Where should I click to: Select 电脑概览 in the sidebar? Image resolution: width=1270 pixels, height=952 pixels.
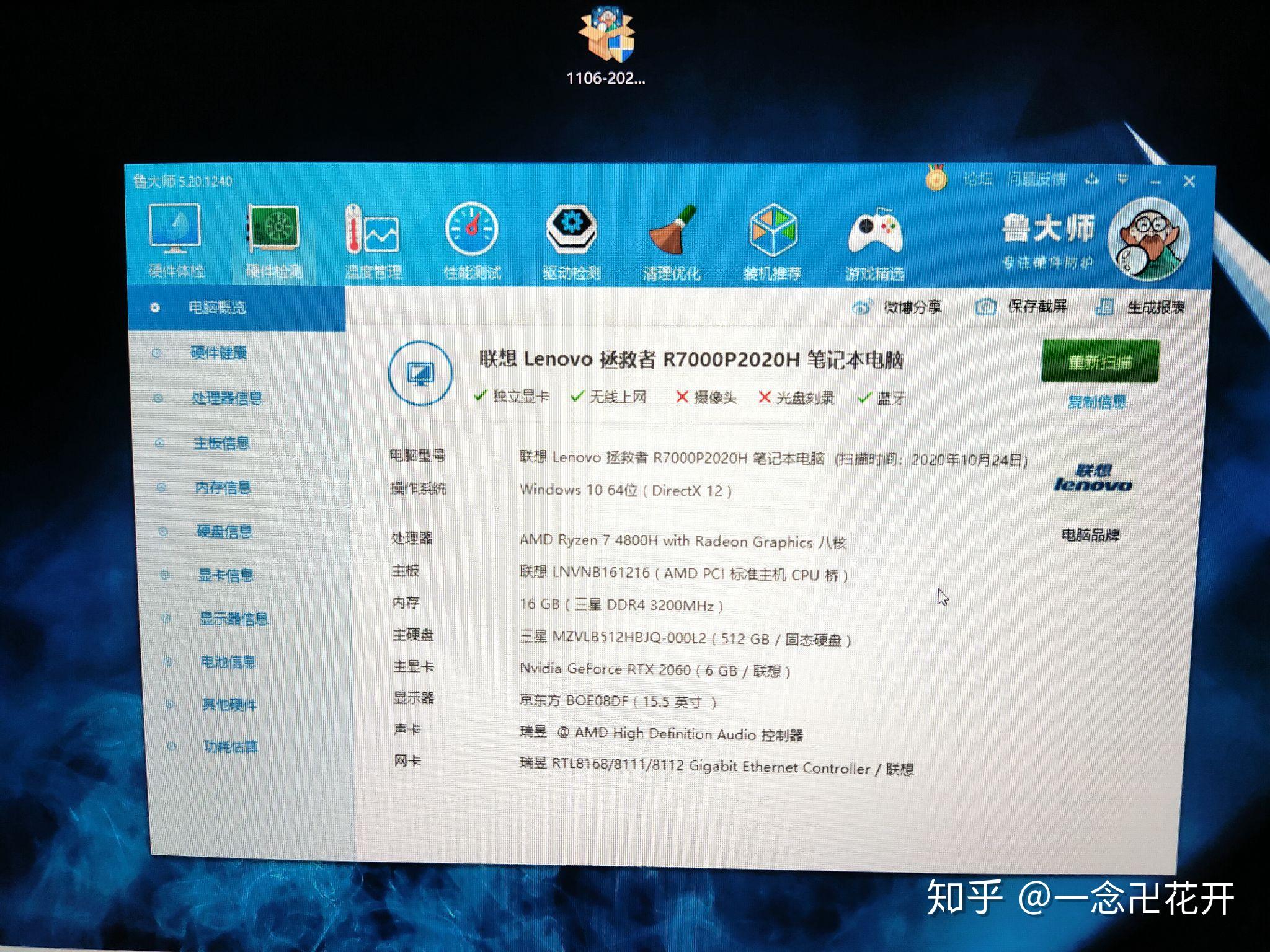click(236, 307)
